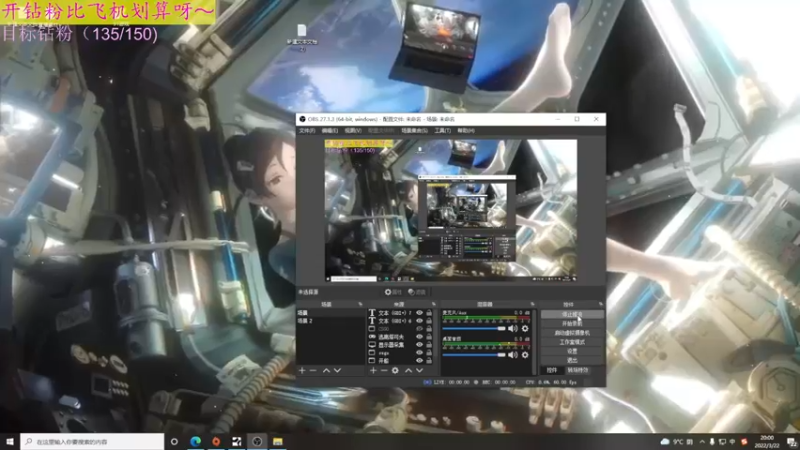
Task: Pop out the 场景 dock via header icon
Action: click(360, 305)
